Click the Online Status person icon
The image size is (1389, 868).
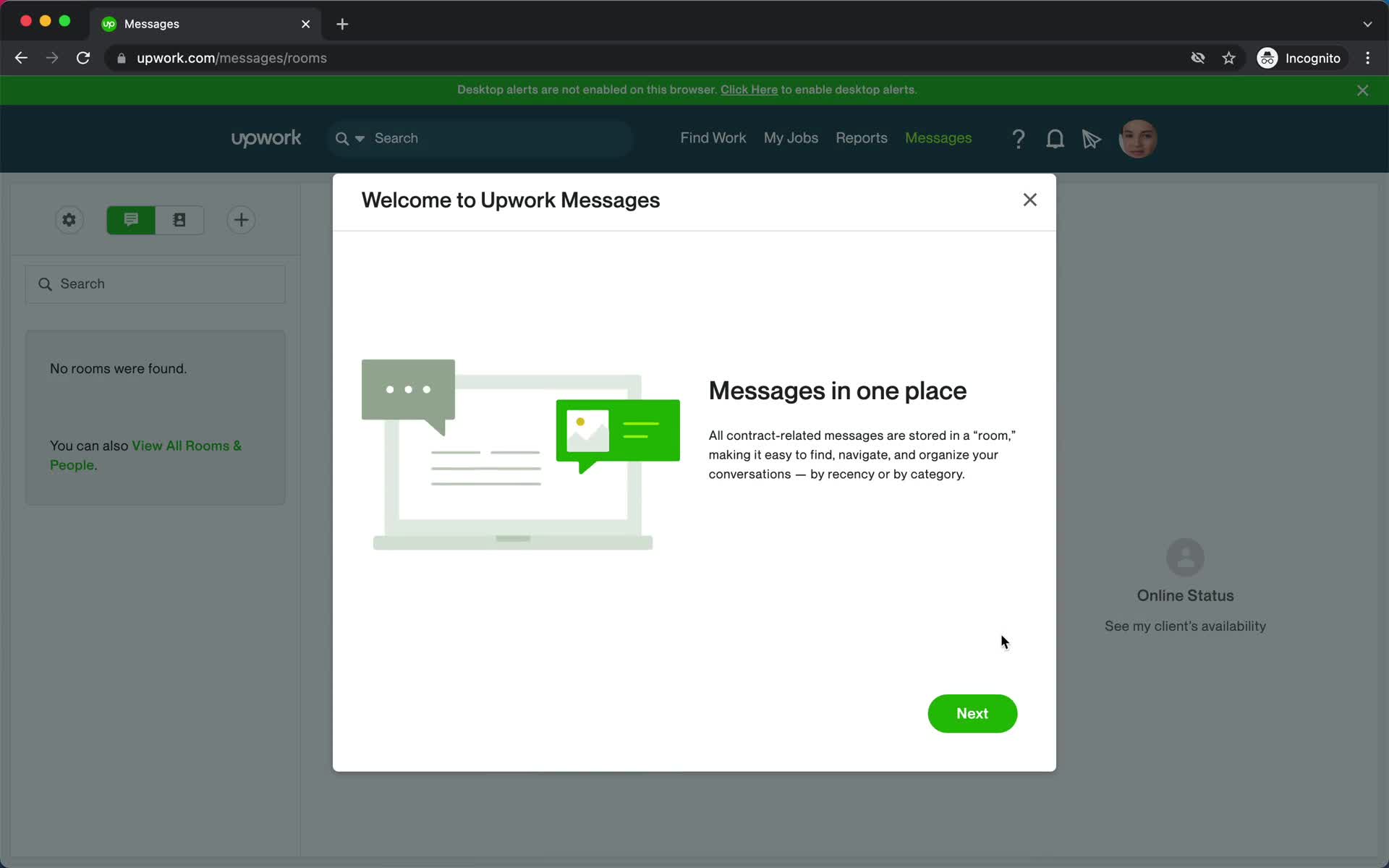(x=1185, y=558)
